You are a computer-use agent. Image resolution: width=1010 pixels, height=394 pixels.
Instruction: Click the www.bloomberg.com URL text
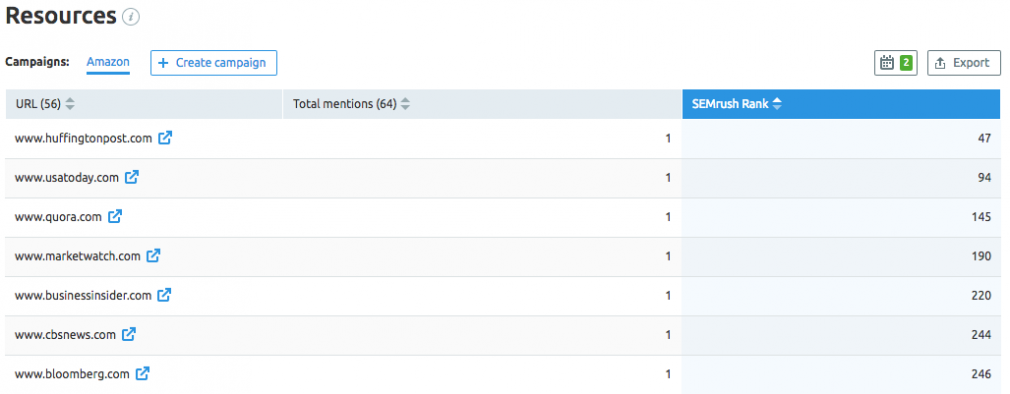point(72,373)
